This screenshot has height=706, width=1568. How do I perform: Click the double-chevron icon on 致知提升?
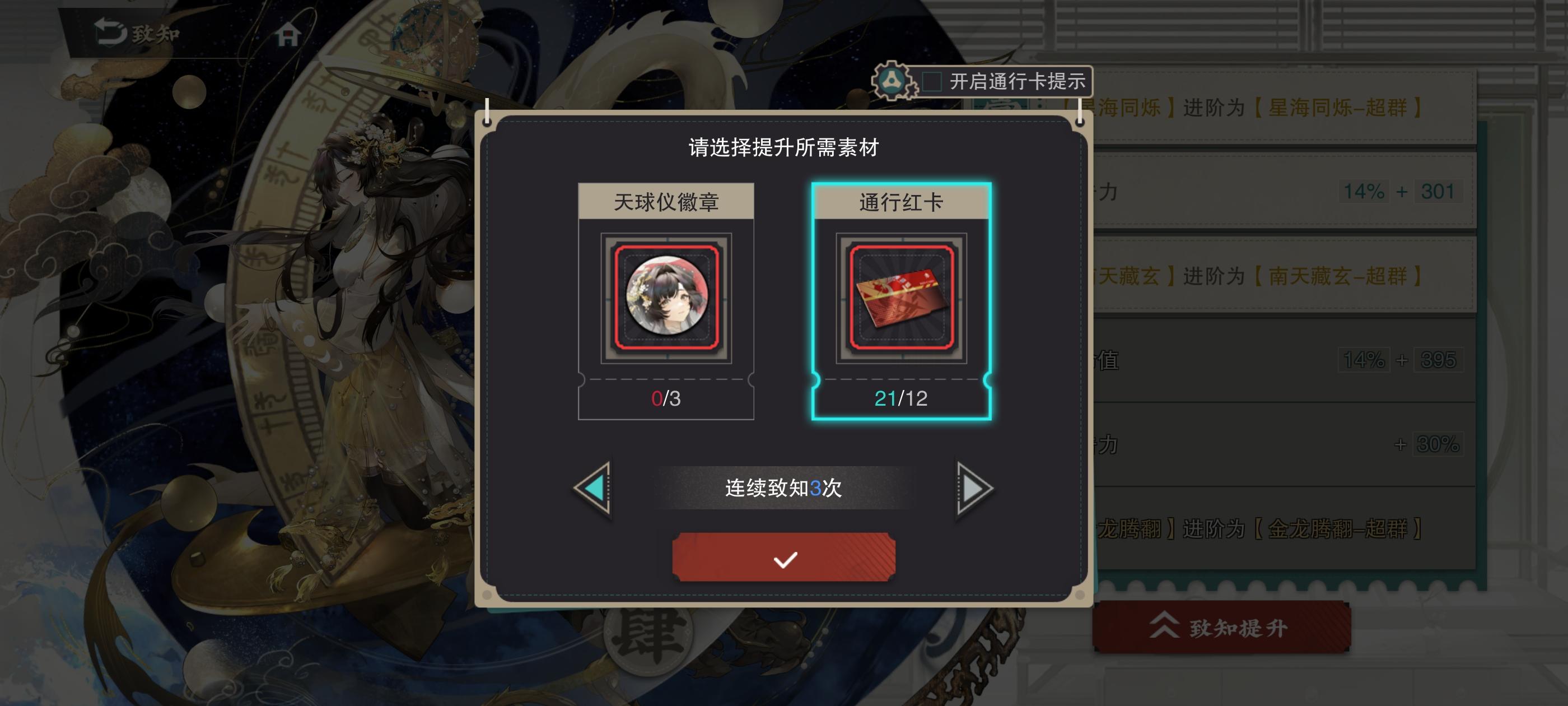coord(1164,626)
